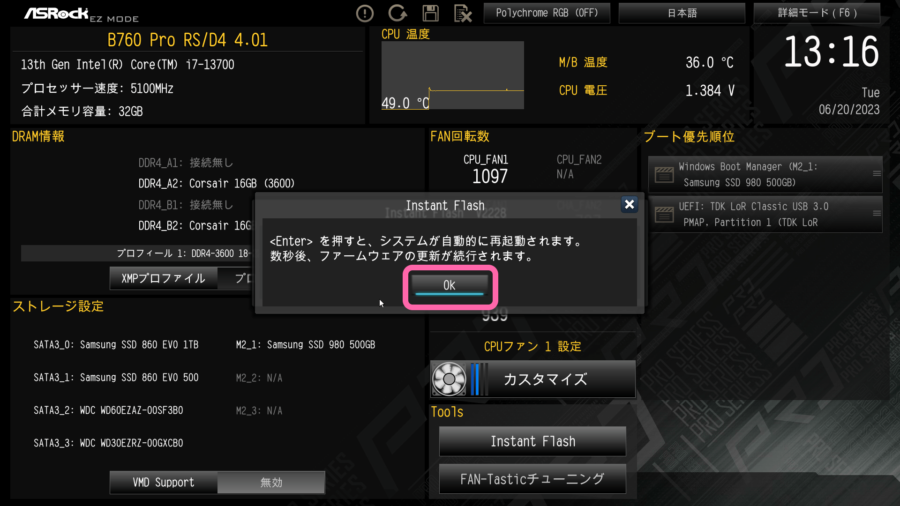This screenshot has height=506, width=900.
Task: Open the 日本語 language selector
Action: (682, 13)
